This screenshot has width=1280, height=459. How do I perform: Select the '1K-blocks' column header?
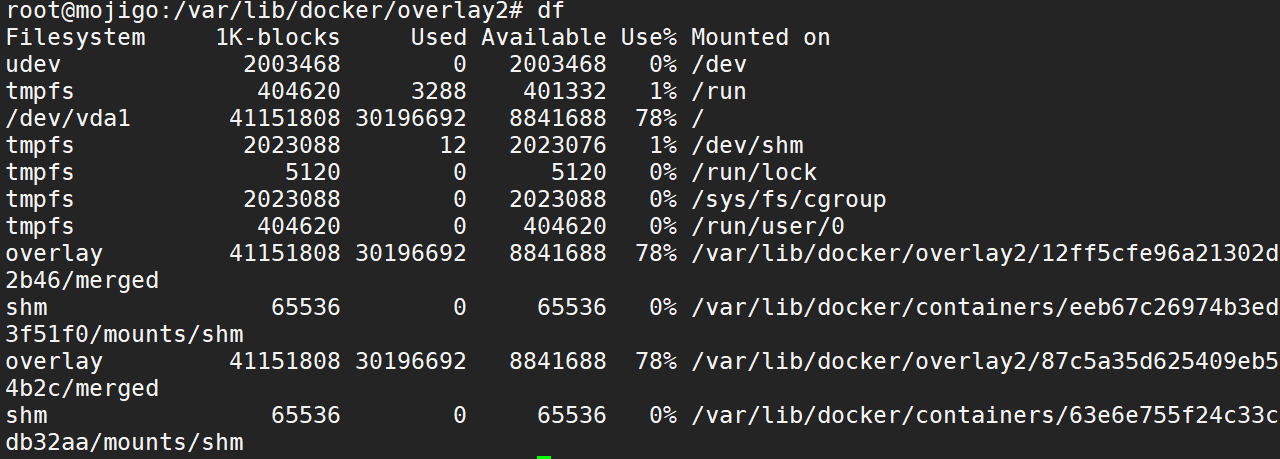[278, 38]
